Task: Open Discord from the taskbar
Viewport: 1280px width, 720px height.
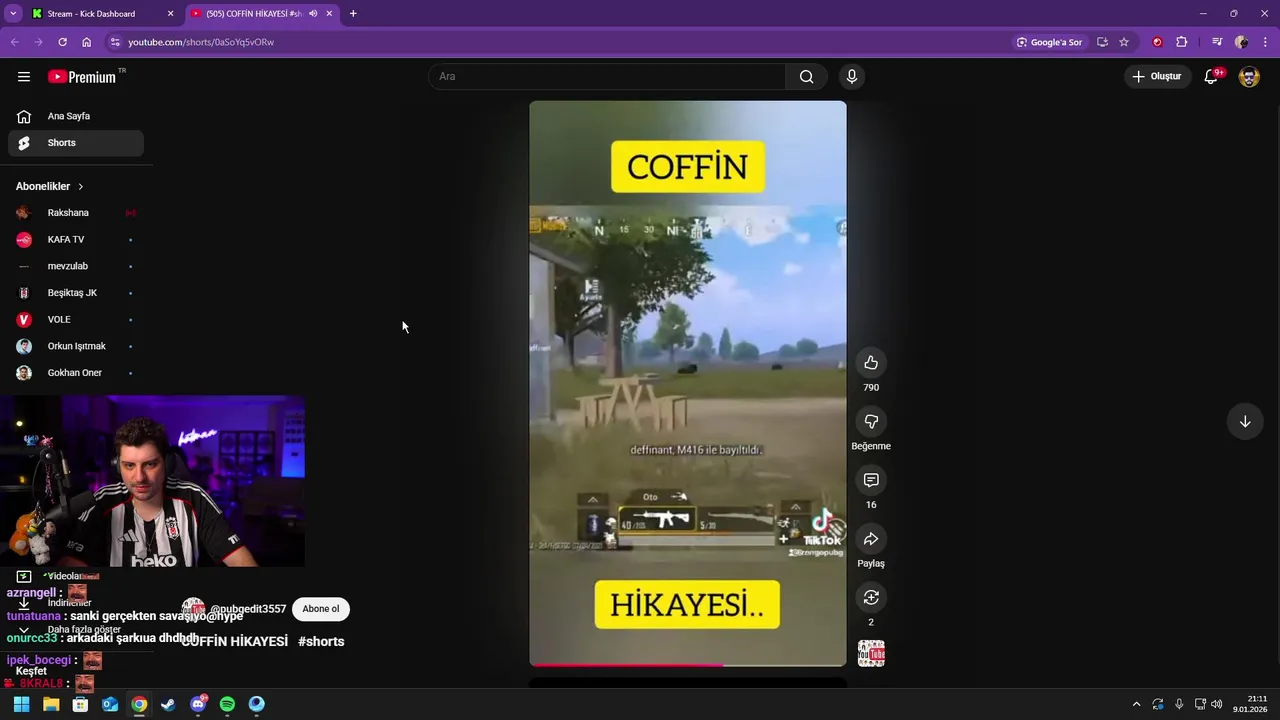Action: (198, 704)
